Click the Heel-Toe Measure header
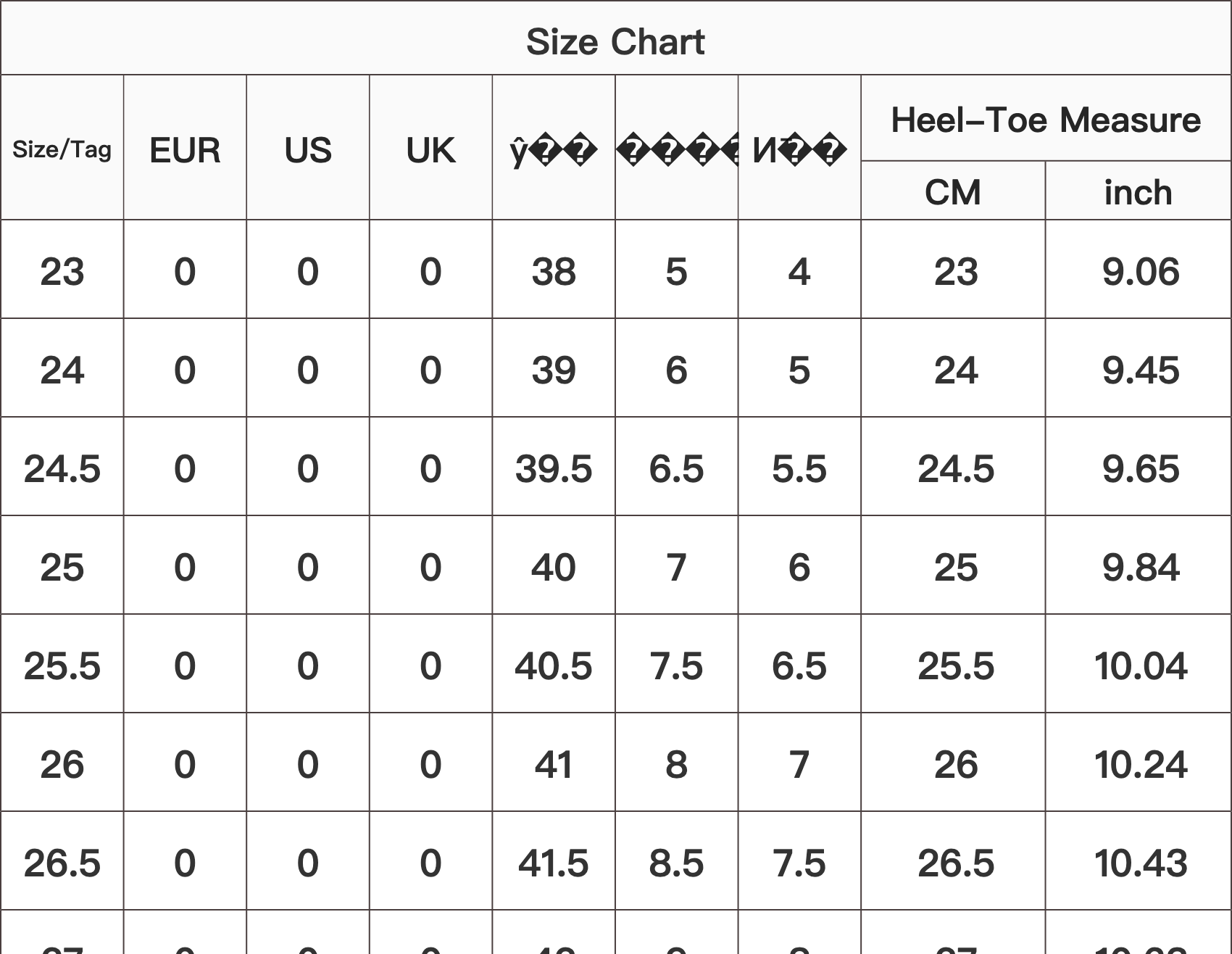 [x=1046, y=120]
